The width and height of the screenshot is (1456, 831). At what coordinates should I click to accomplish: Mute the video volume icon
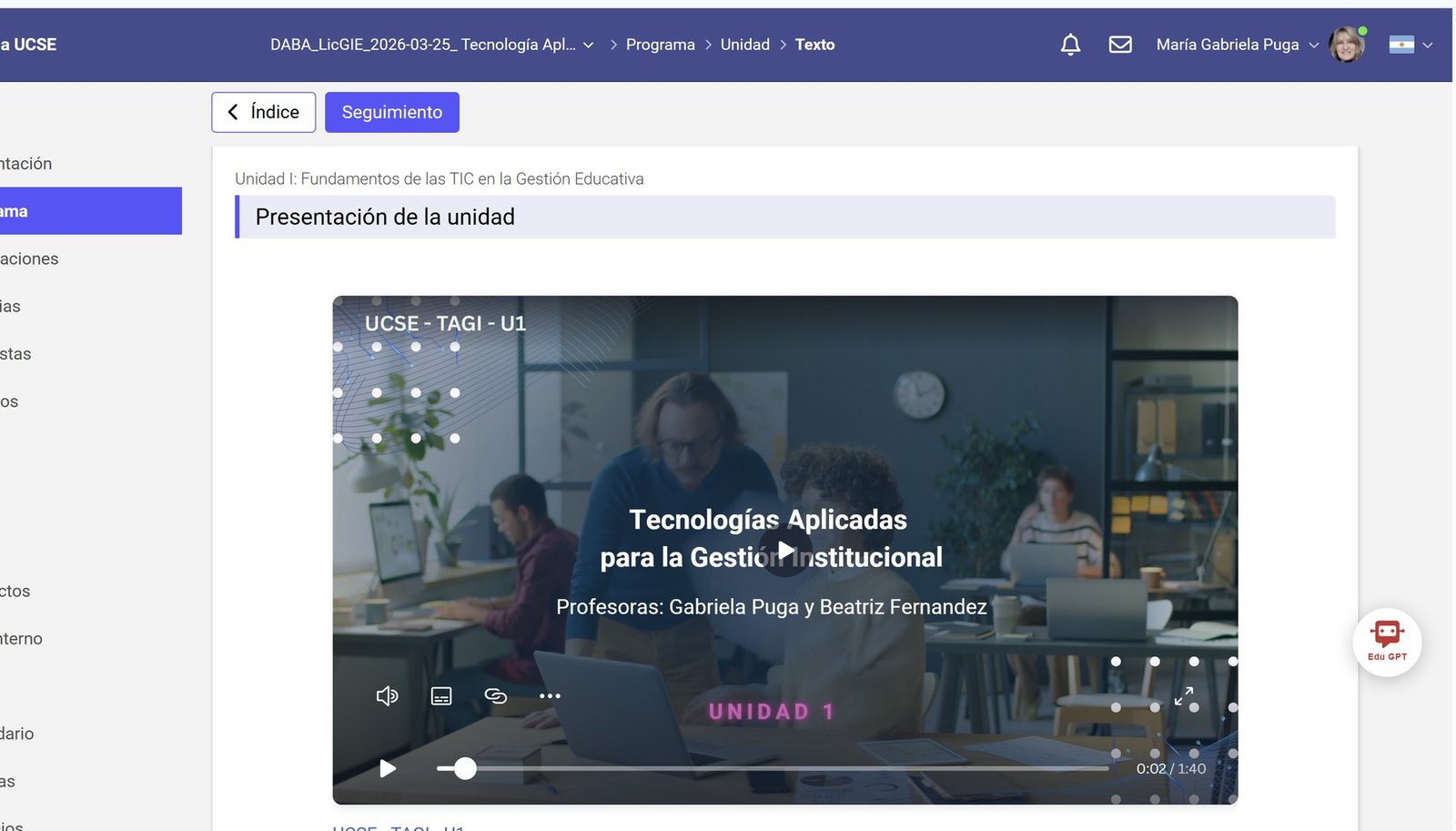coord(387,695)
